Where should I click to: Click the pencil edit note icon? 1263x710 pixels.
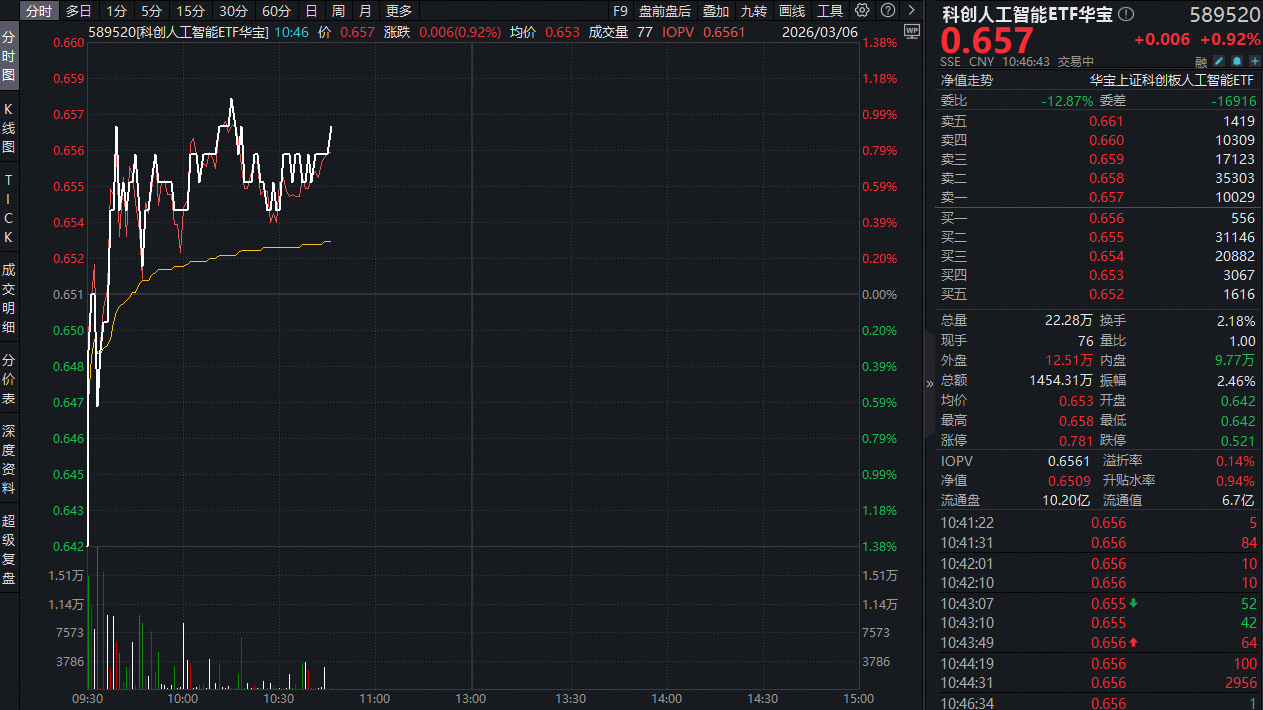pos(1219,61)
